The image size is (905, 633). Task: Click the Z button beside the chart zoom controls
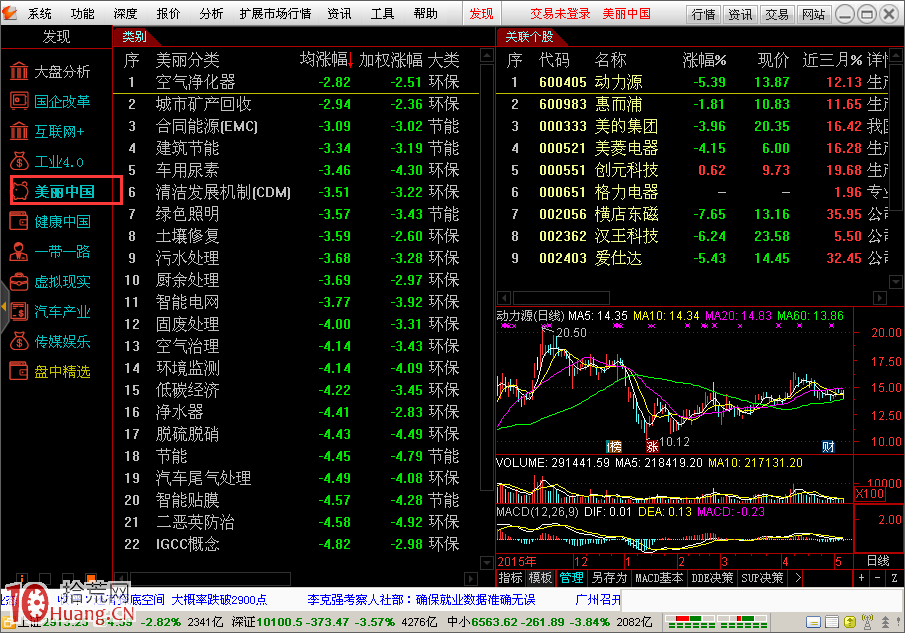click(894, 578)
